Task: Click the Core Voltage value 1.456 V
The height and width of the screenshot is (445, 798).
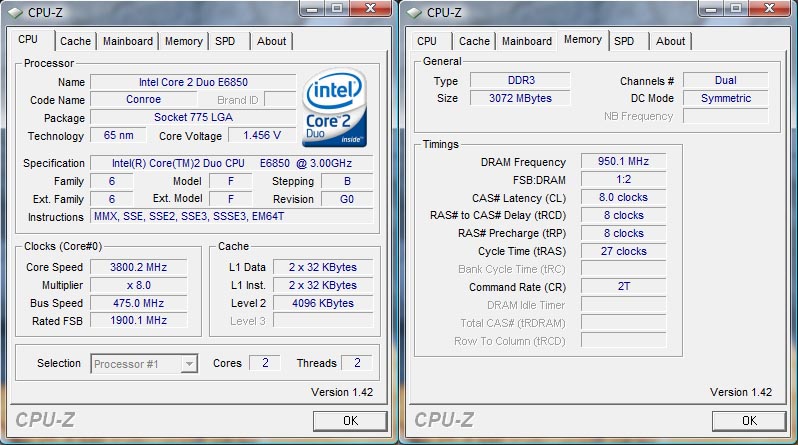Action: click(262, 135)
